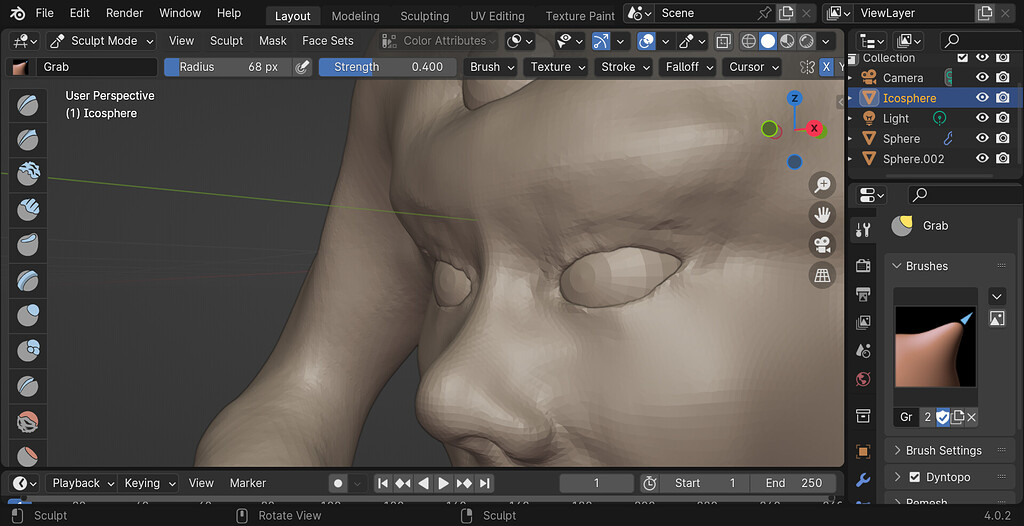Click the Strength slider
This screenshot has width=1024, height=526.
388,67
